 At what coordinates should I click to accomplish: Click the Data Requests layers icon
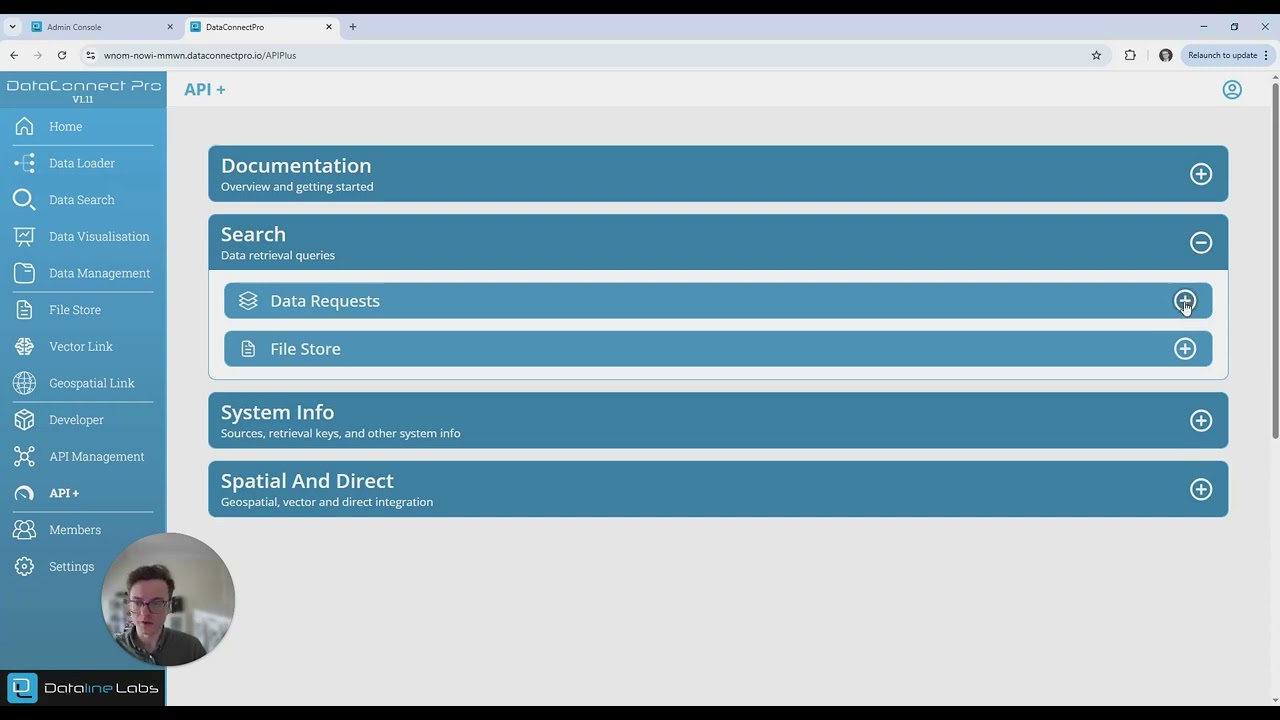tap(248, 301)
